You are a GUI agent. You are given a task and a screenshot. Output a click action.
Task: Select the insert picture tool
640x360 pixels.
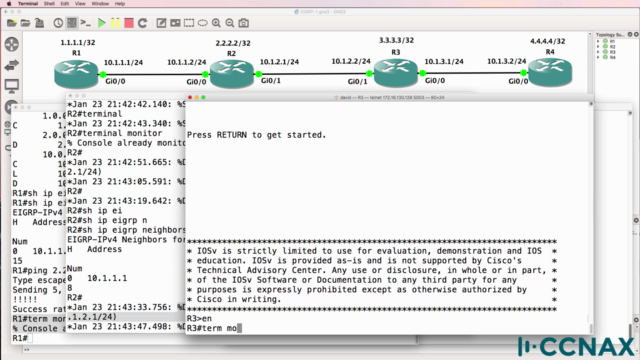click(x=175, y=23)
